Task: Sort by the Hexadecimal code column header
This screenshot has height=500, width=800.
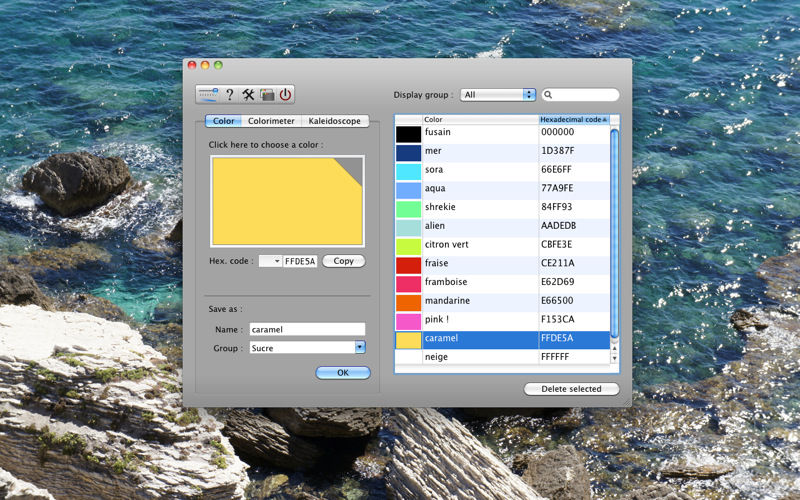Action: point(574,119)
